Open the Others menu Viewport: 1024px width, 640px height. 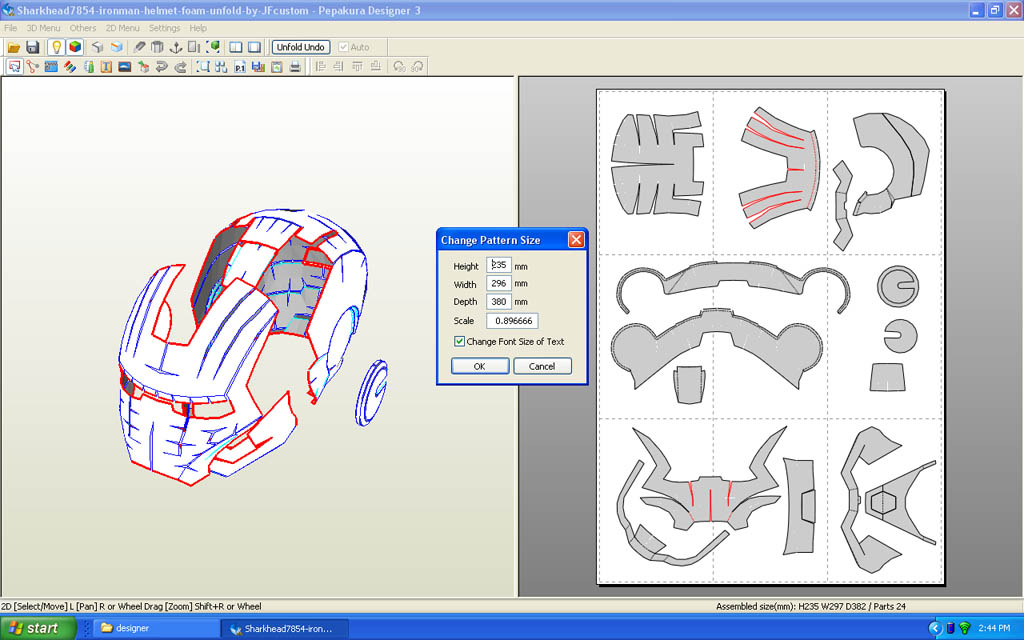(83, 28)
